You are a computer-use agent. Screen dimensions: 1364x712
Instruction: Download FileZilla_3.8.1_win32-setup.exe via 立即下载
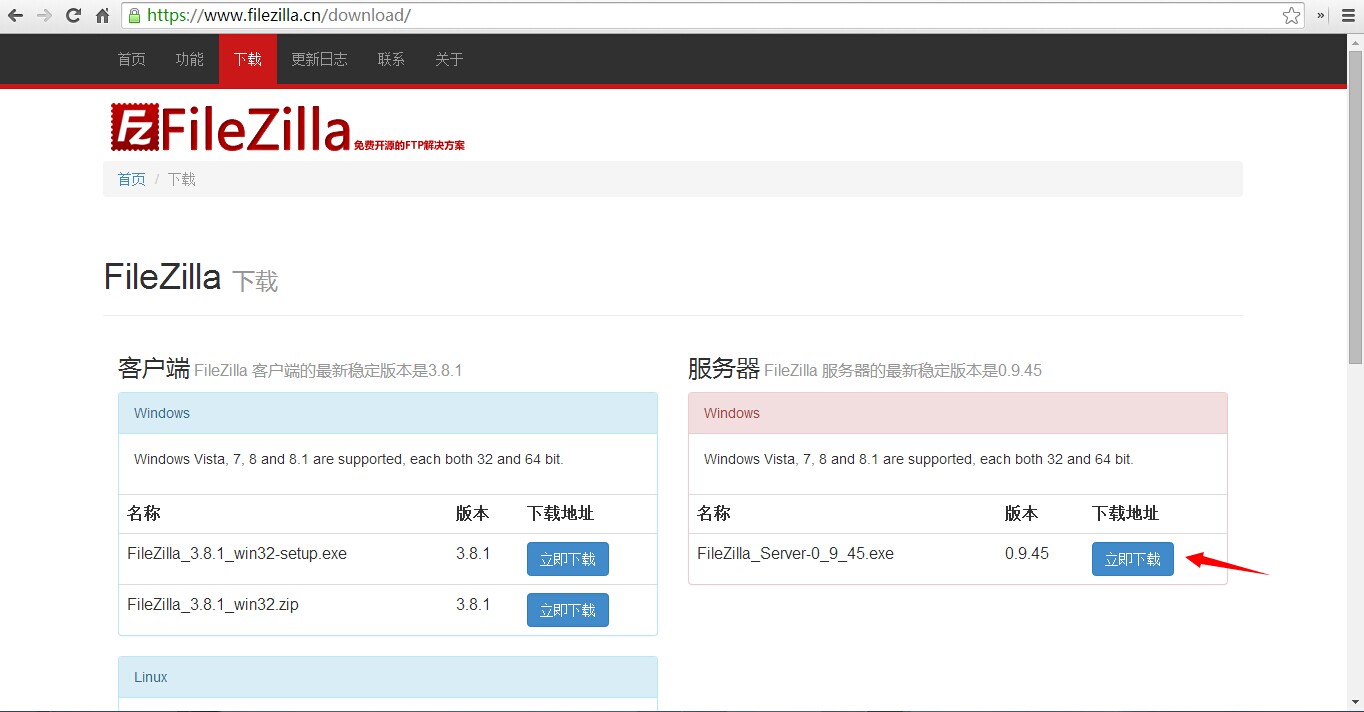pyautogui.click(x=568, y=559)
